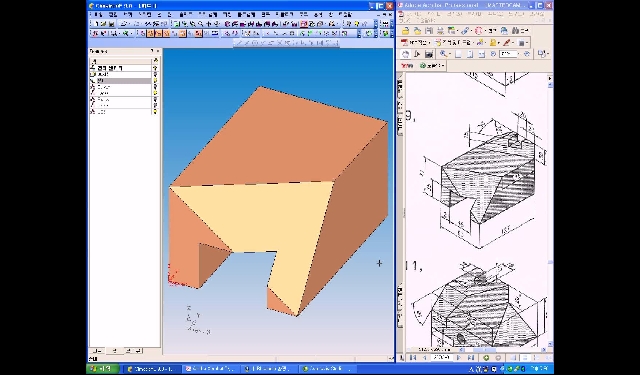640x375 pixels.
Task: Click the Fit Page icon in Acrobat
Action: 470,54
